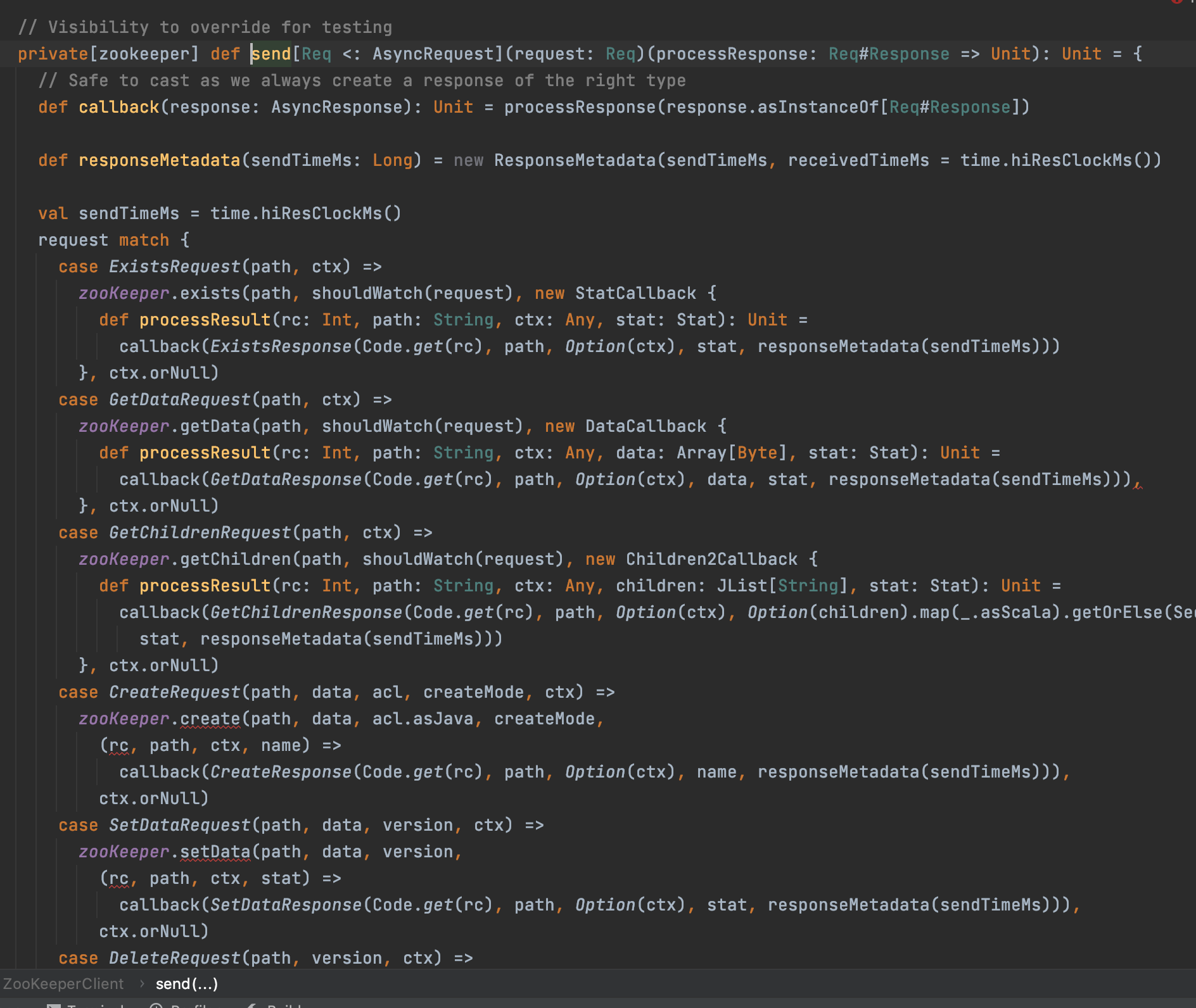Click the 'Safe to cast' comment line

[x=362, y=80]
